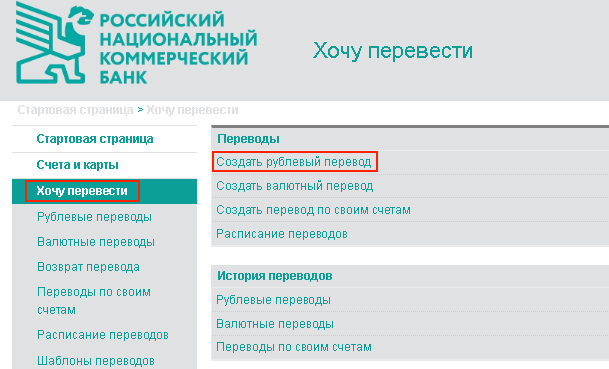Viewport: 609px width, 369px height.
Task: Go to Стартовая страница in sidebar
Action: pos(95,139)
